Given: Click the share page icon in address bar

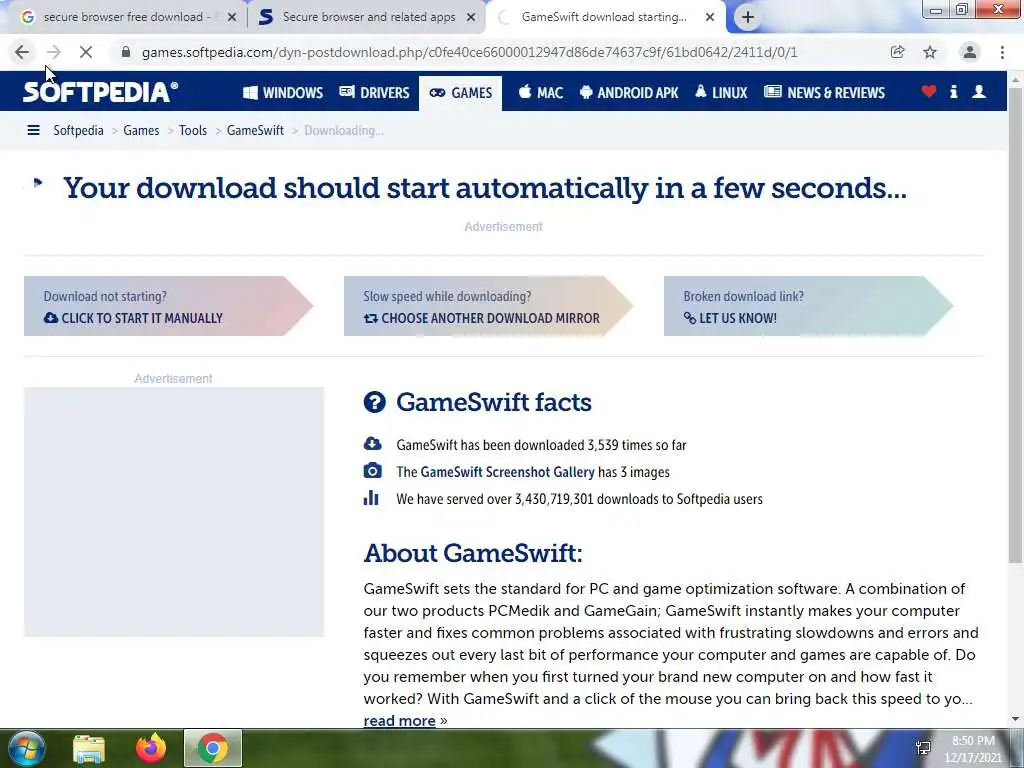Looking at the screenshot, I should coord(897,52).
